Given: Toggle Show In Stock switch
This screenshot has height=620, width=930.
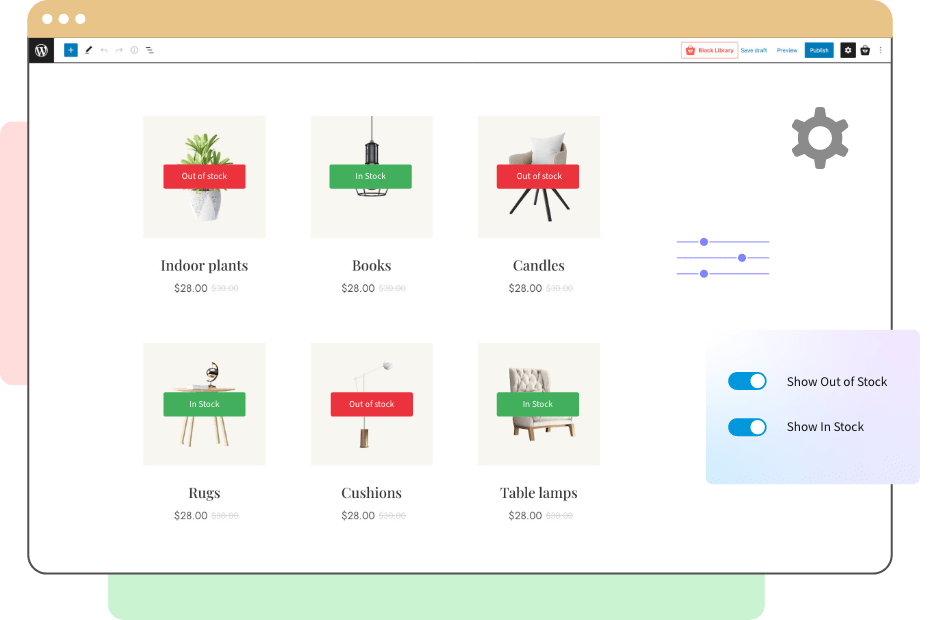Looking at the screenshot, I should (x=747, y=427).
